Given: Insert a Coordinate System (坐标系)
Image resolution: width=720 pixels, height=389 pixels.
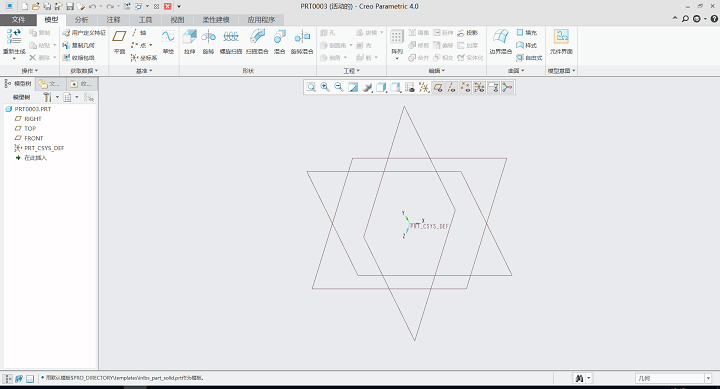Looking at the screenshot, I should click(x=144, y=58).
